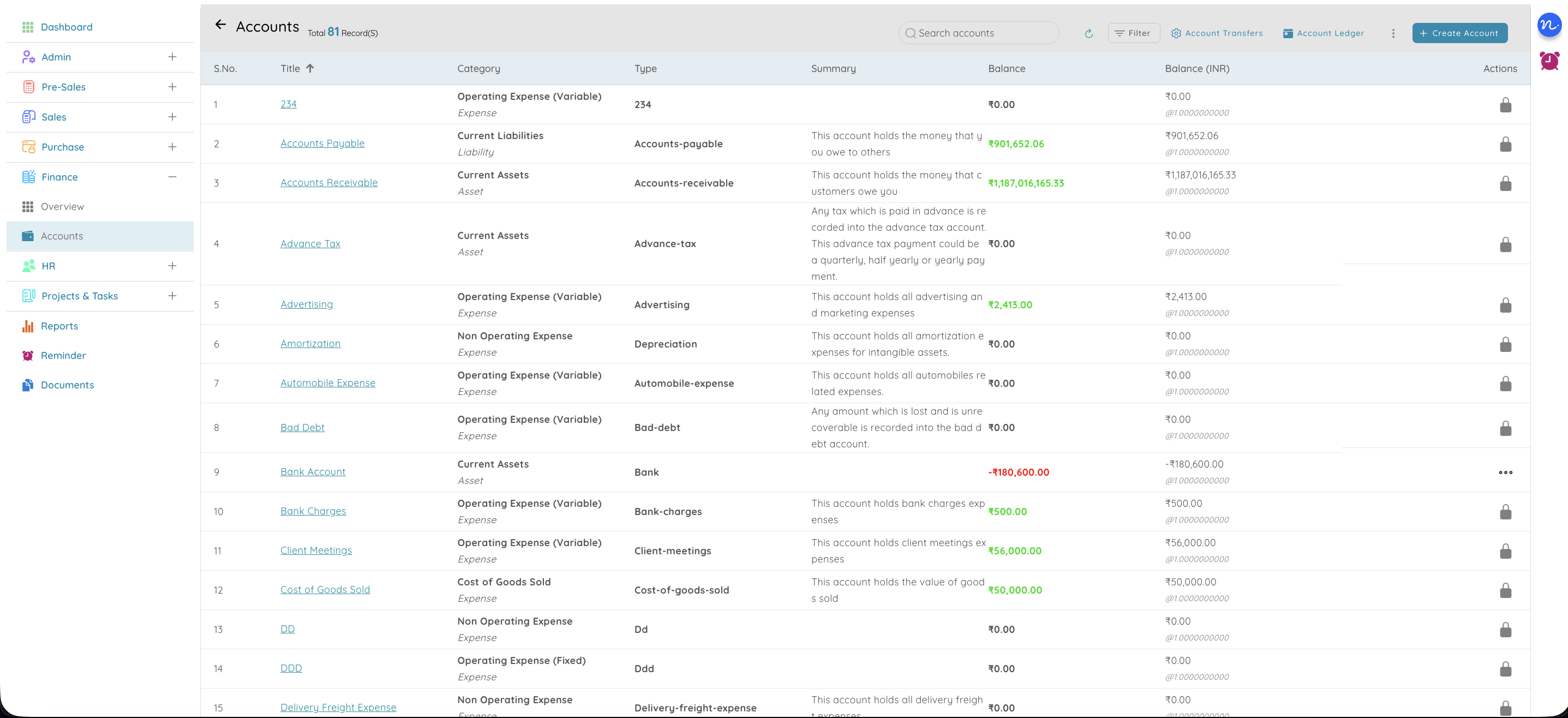Screen dimensions: 1568x718
Task: Expand the Projects & Tasks section
Action: (x=172, y=296)
